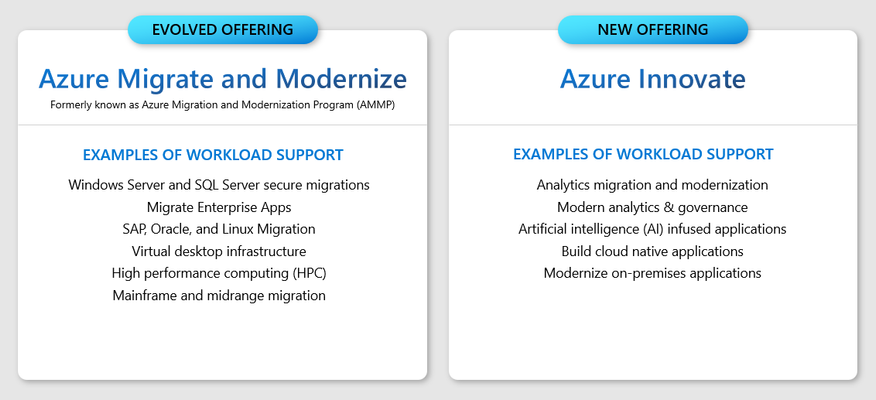
Task: Click left card's Examples of Workload Support heading
Action: pos(213,155)
